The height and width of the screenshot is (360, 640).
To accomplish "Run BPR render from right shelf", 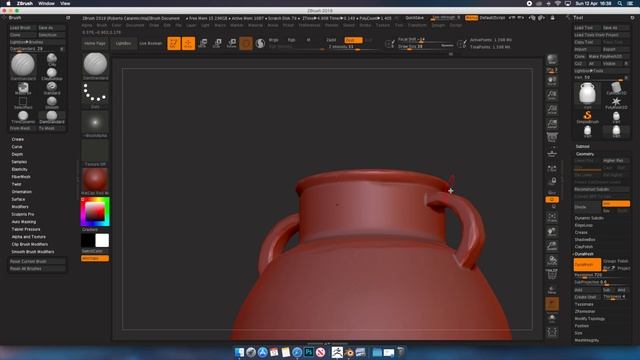I will 552,60.
